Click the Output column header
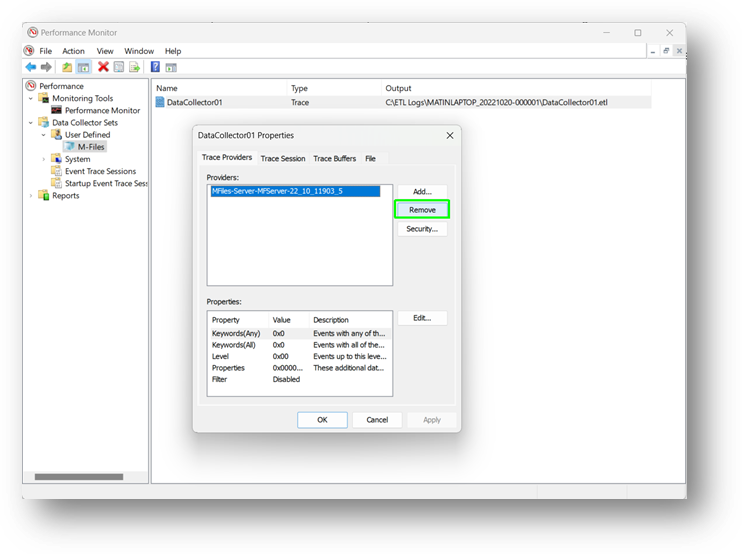This screenshot has width=742, height=554. tap(516, 88)
